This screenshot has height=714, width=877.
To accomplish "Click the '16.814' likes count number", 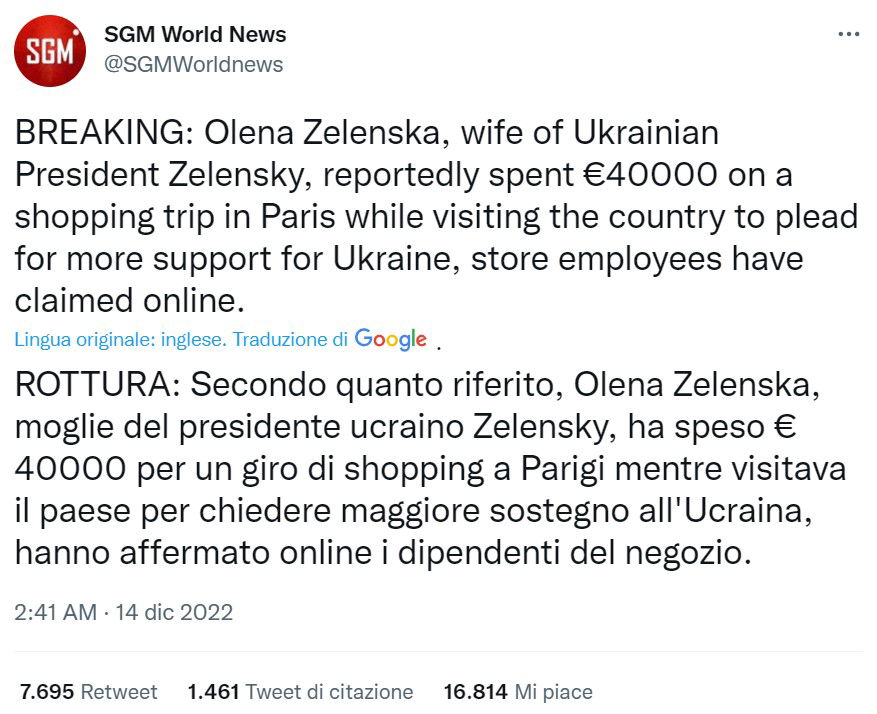I will (x=473, y=691).
